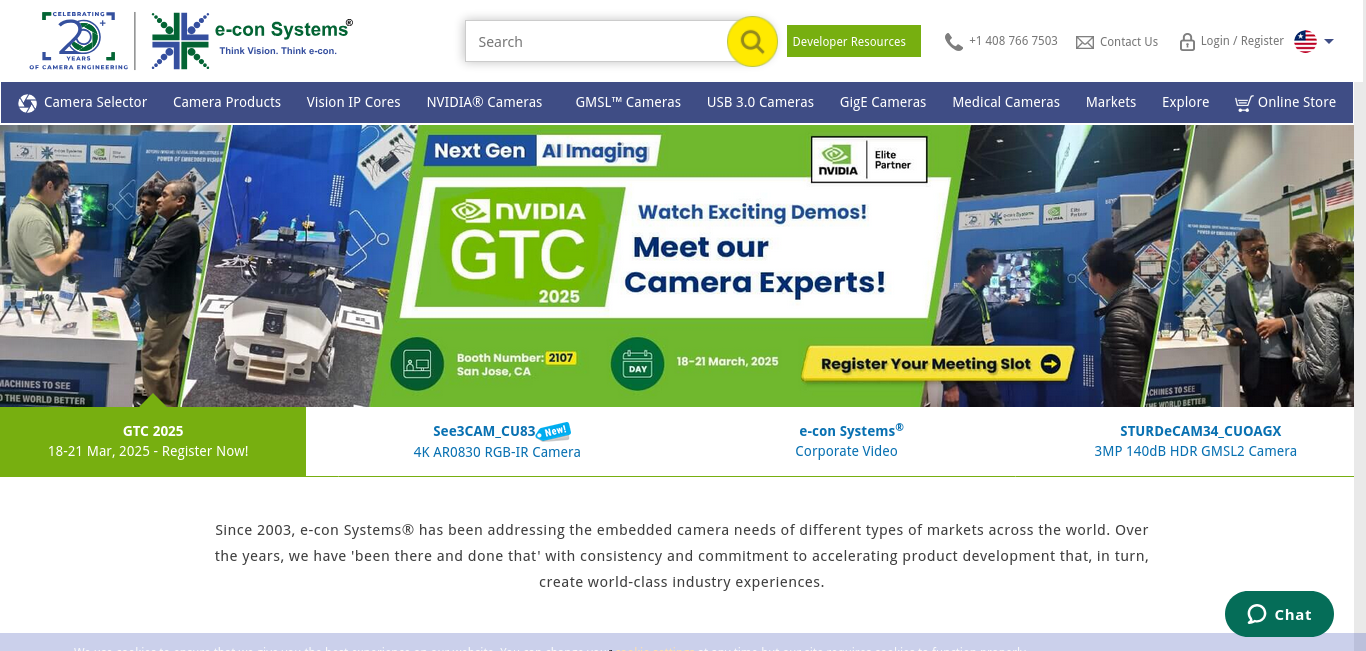Select See3CAM_CU83 slider tab

tap(497, 441)
